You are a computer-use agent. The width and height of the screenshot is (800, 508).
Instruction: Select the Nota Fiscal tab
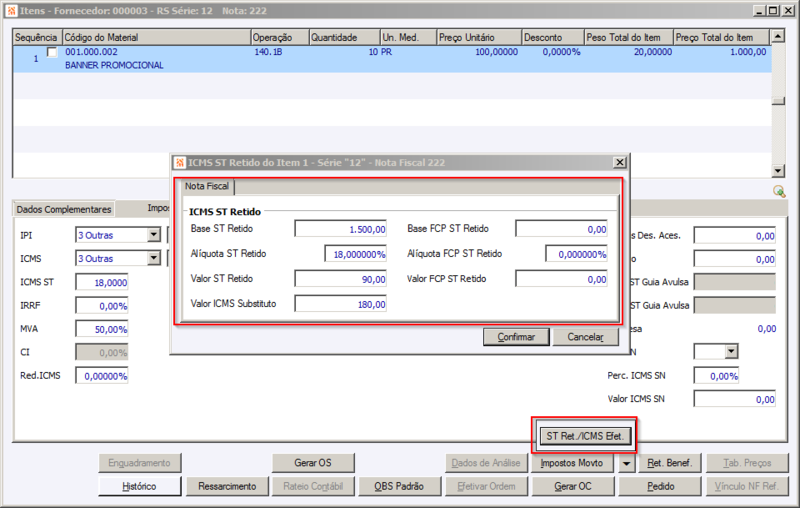point(207,186)
